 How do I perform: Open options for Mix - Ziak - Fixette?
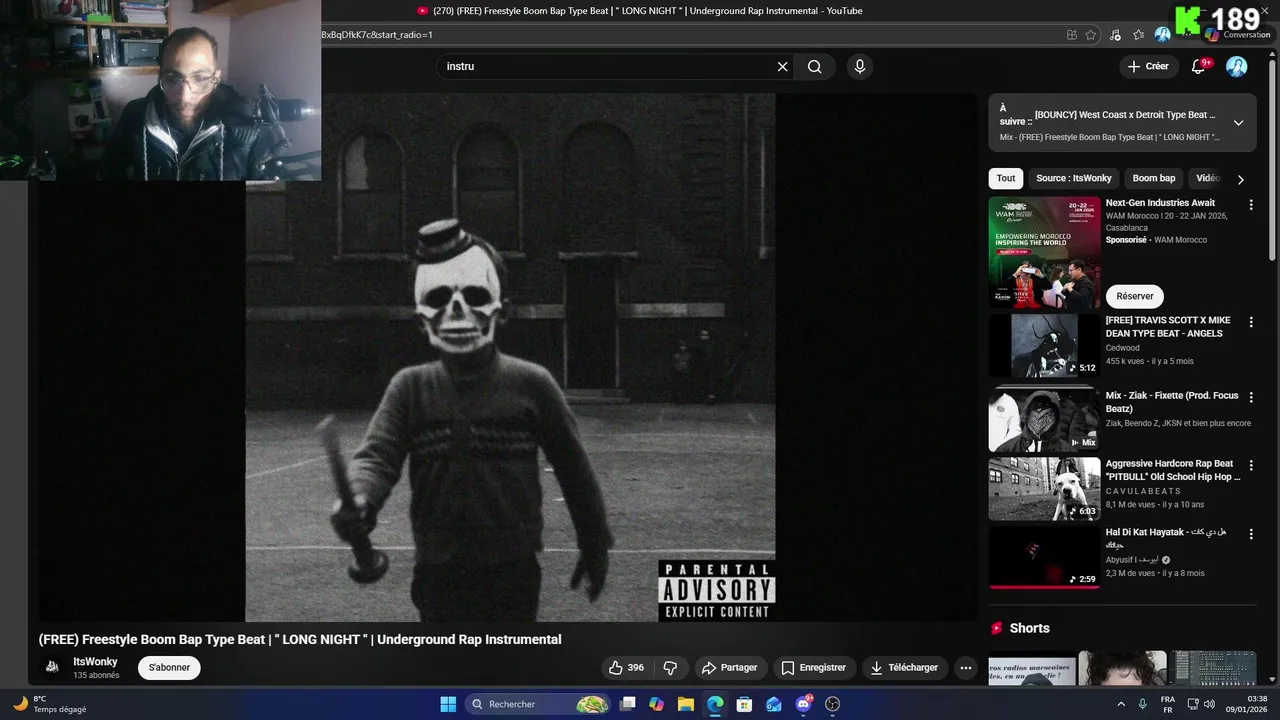point(1250,398)
